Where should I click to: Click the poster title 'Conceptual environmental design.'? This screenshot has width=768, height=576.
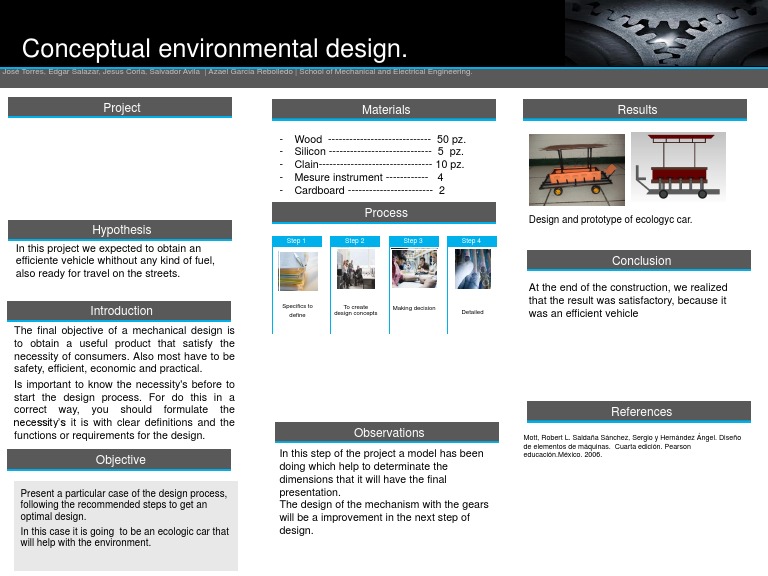pyautogui.click(x=215, y=48)
